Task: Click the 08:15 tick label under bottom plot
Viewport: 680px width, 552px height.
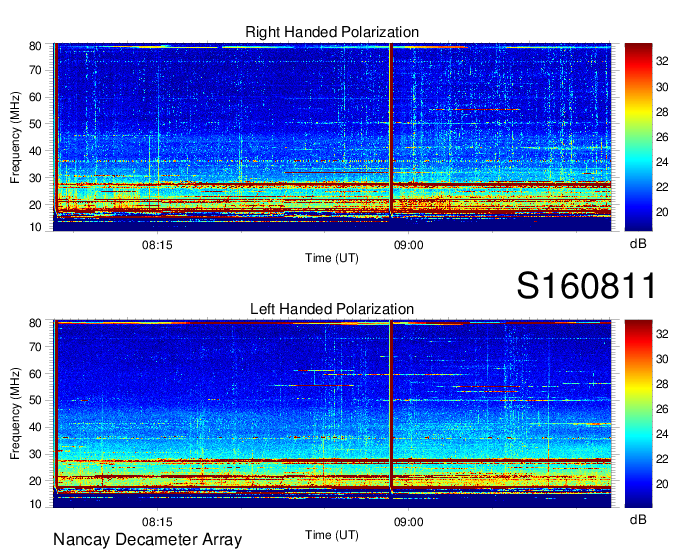Action: pyautogui.click(x=157, y=522)
